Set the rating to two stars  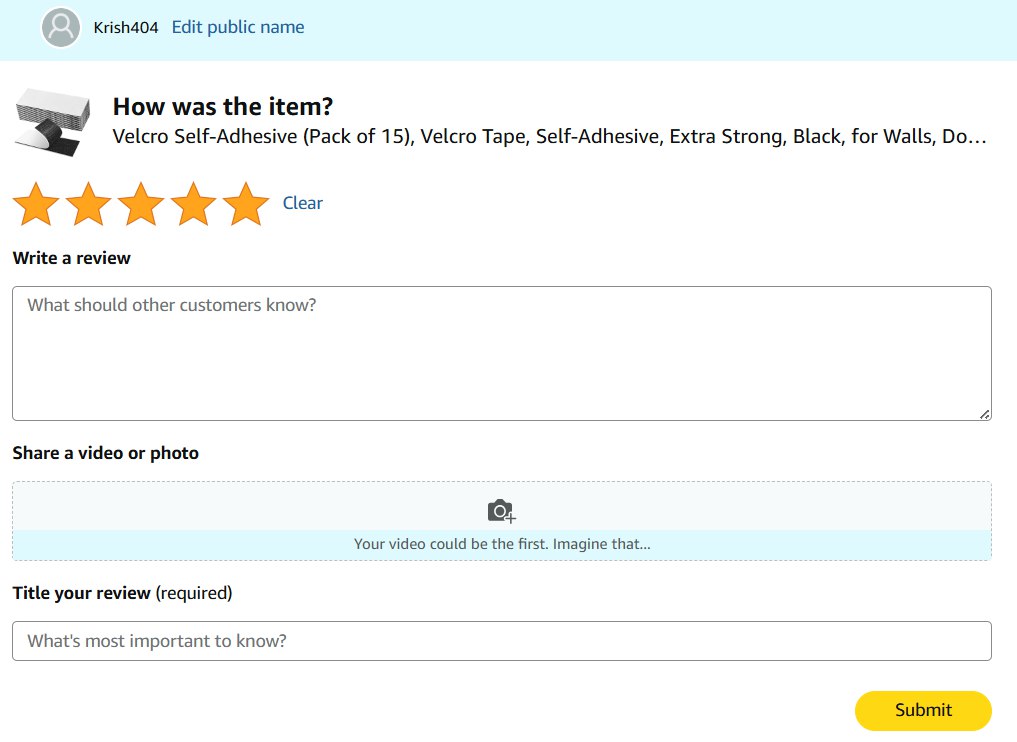[x=89, y=204]
